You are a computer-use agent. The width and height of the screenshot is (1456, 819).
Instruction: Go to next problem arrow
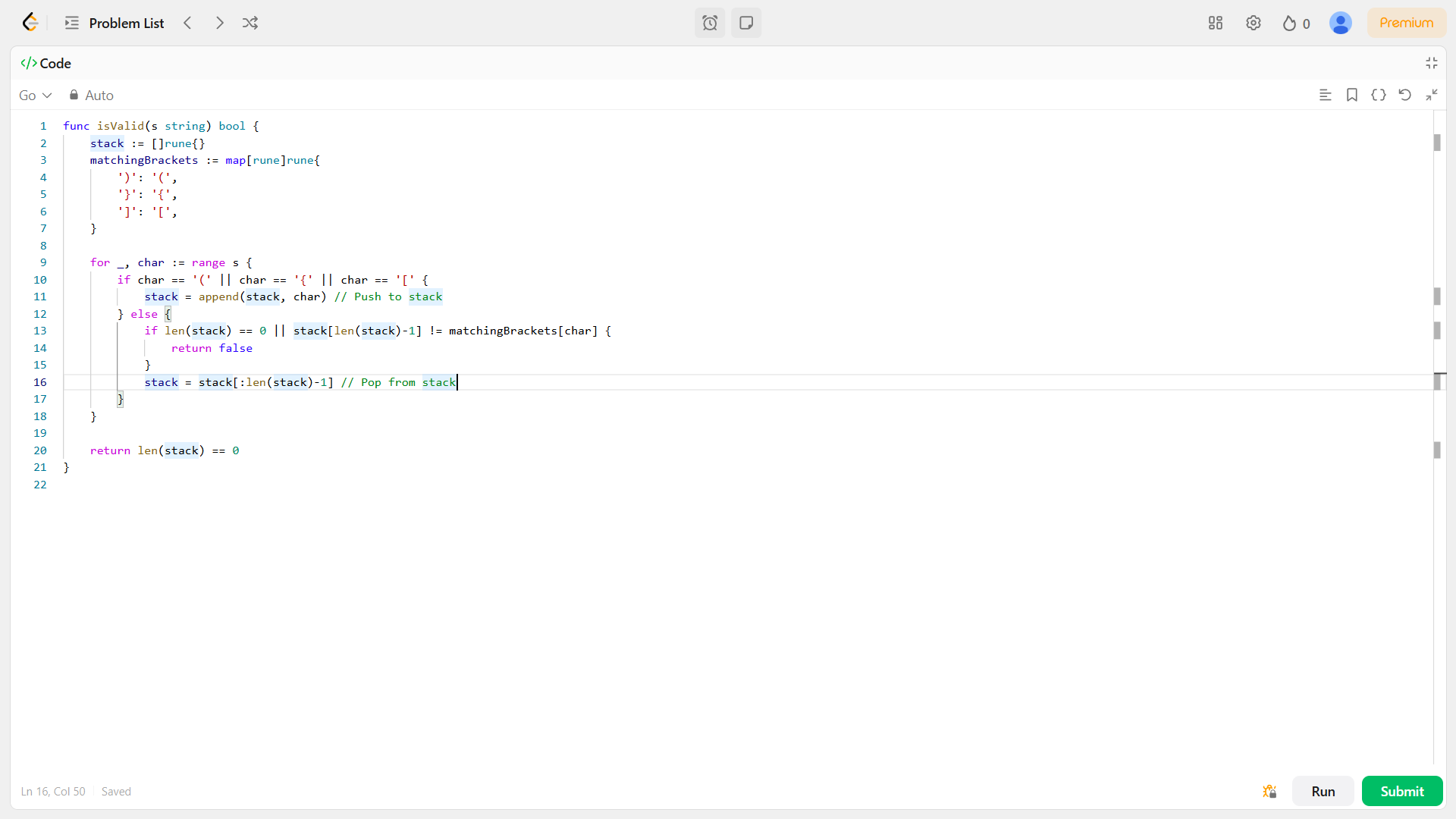[219, 23]
